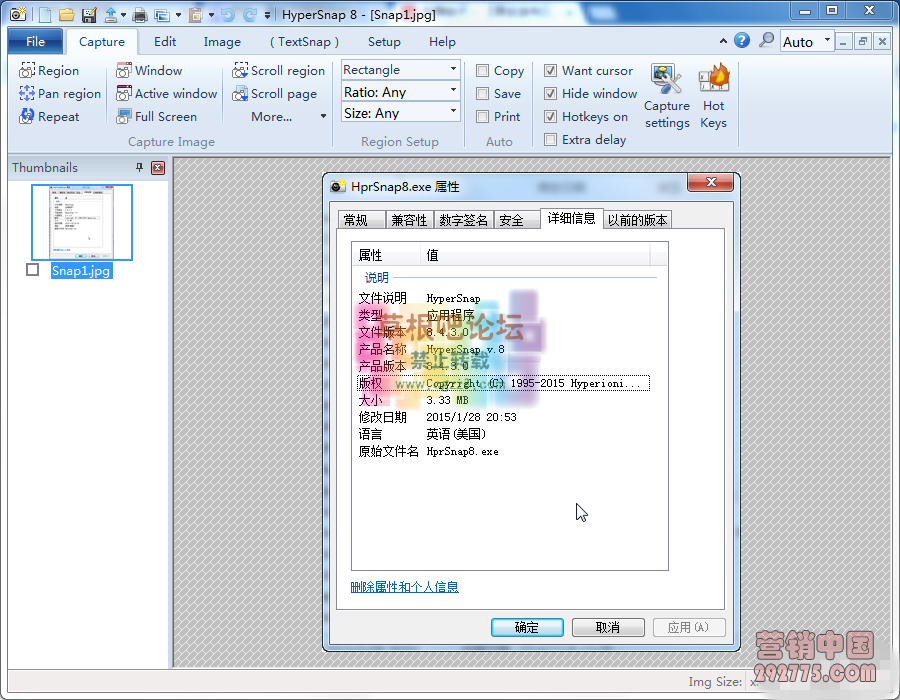Tick the Copy checkbox in Auto group
Image resolution: width=900 pixels, height=700 pixels.
pyautogui.click(x=483, y=71)
